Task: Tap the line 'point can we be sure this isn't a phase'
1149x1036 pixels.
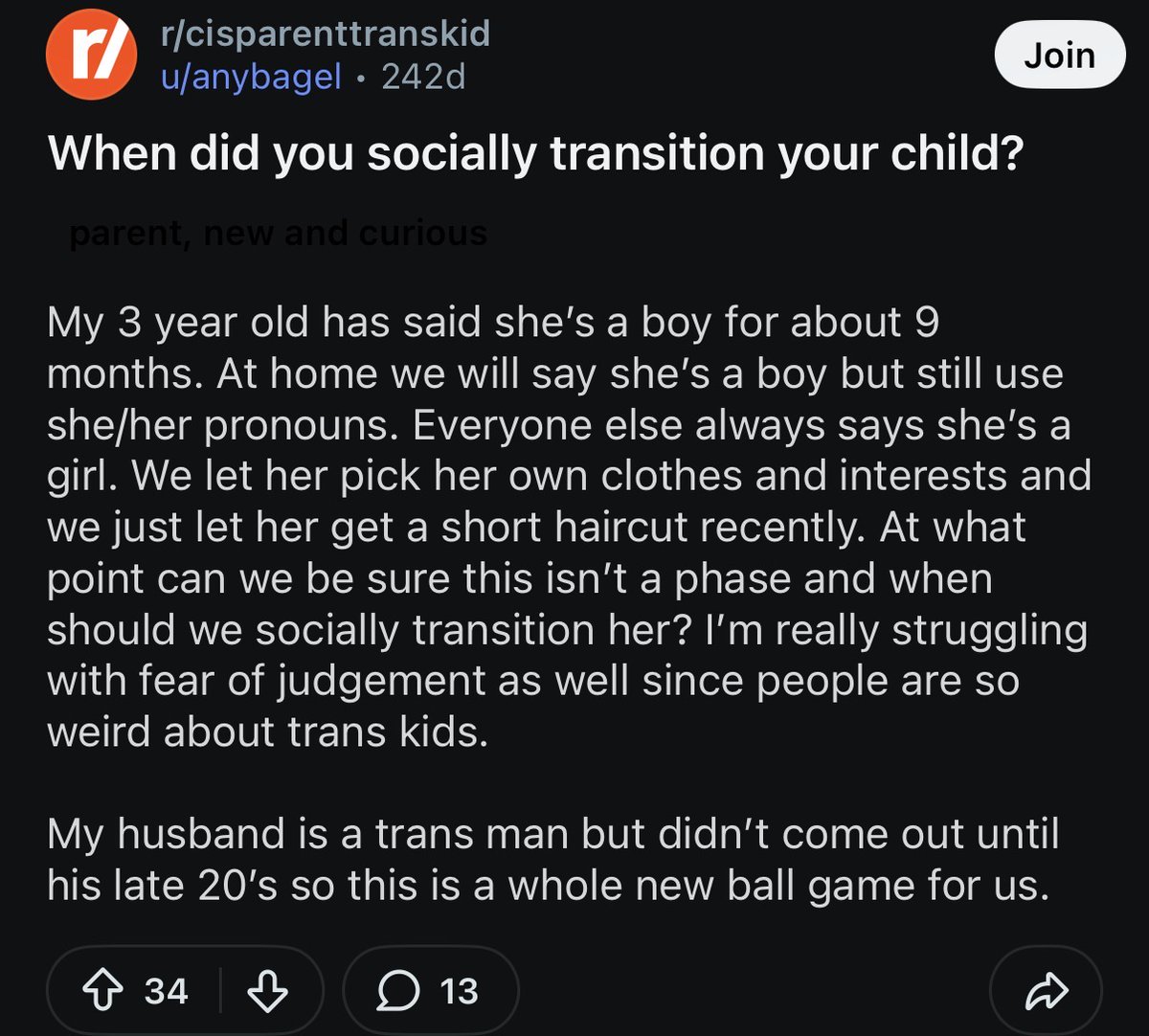Action: pyautogui.click(x=520, y=579)
